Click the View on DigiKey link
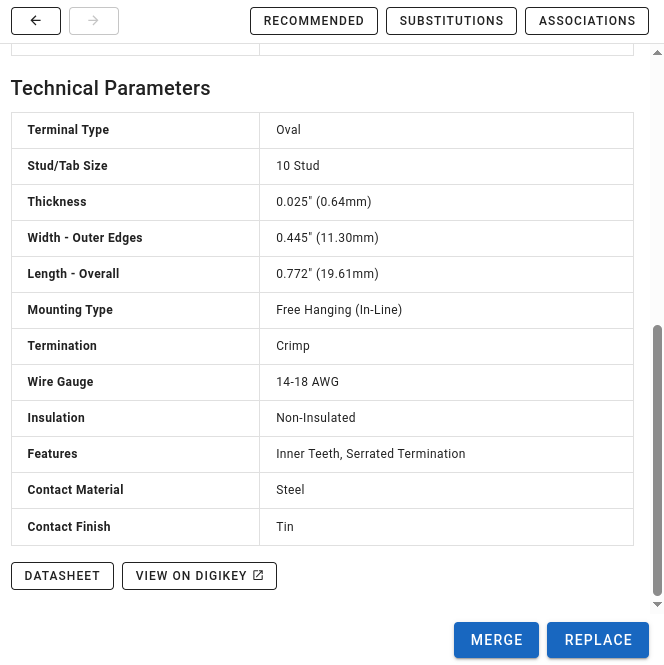Image resolution: width=664 pixels, height=665 pixels. (x=199, y=576)
